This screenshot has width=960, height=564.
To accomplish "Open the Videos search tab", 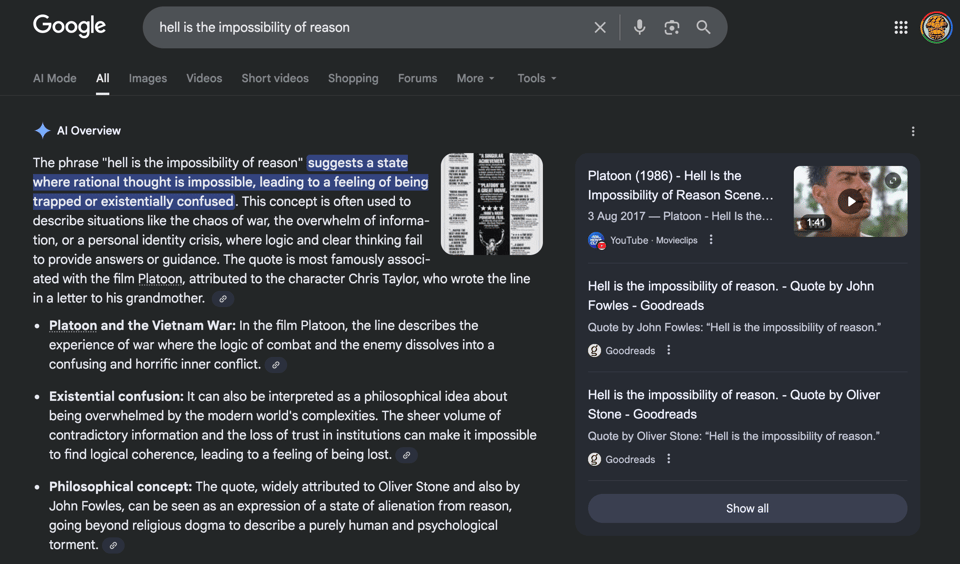I will tap(204, 78).
